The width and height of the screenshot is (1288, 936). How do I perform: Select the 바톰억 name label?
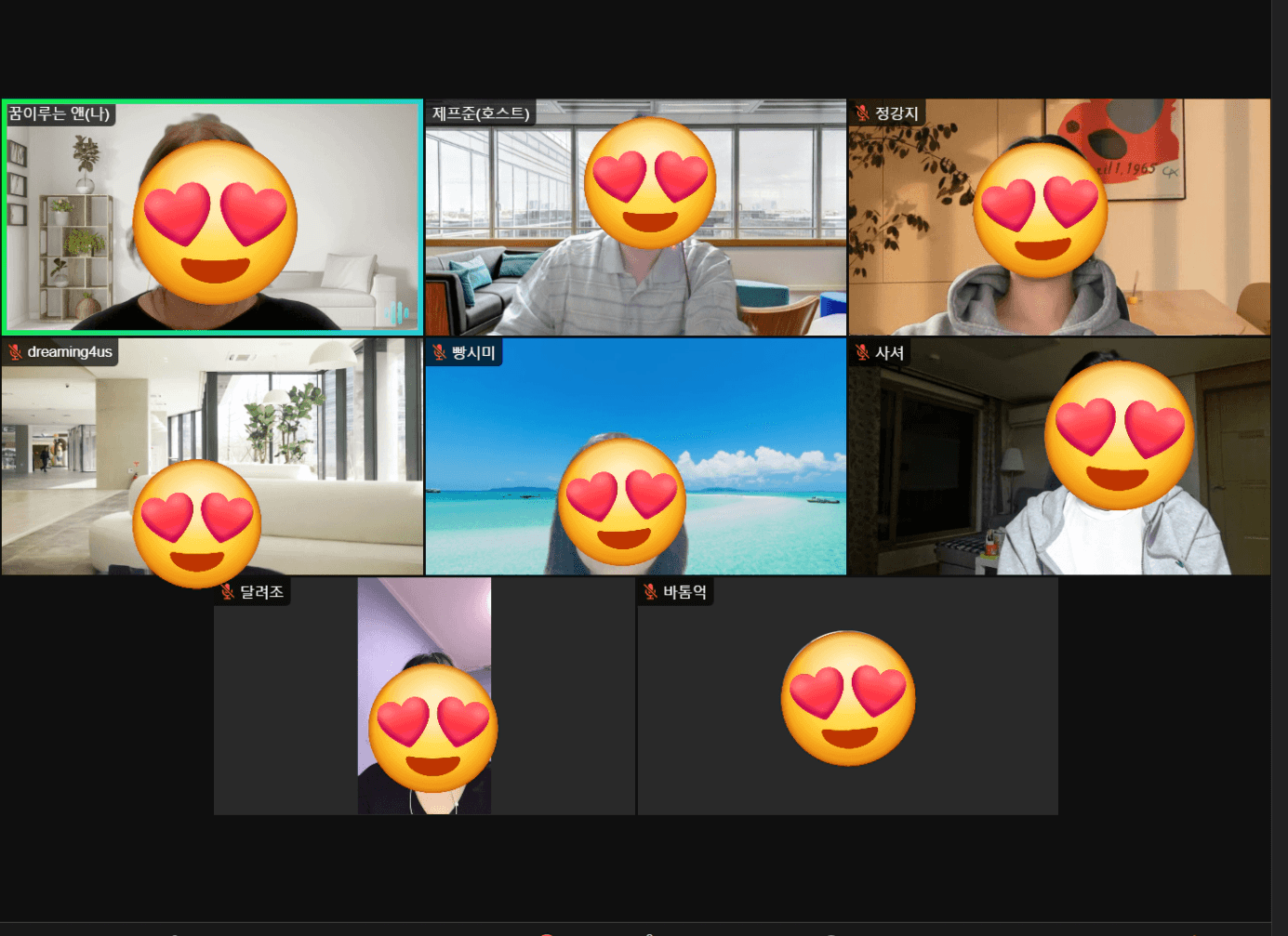click(x=684, y=591)
